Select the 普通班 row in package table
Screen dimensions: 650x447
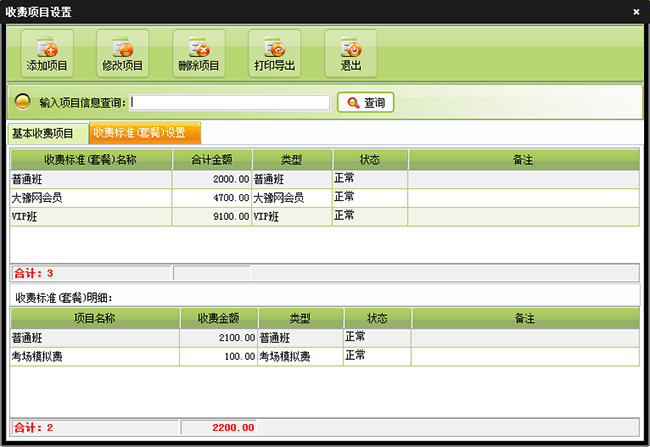point(90,179)
